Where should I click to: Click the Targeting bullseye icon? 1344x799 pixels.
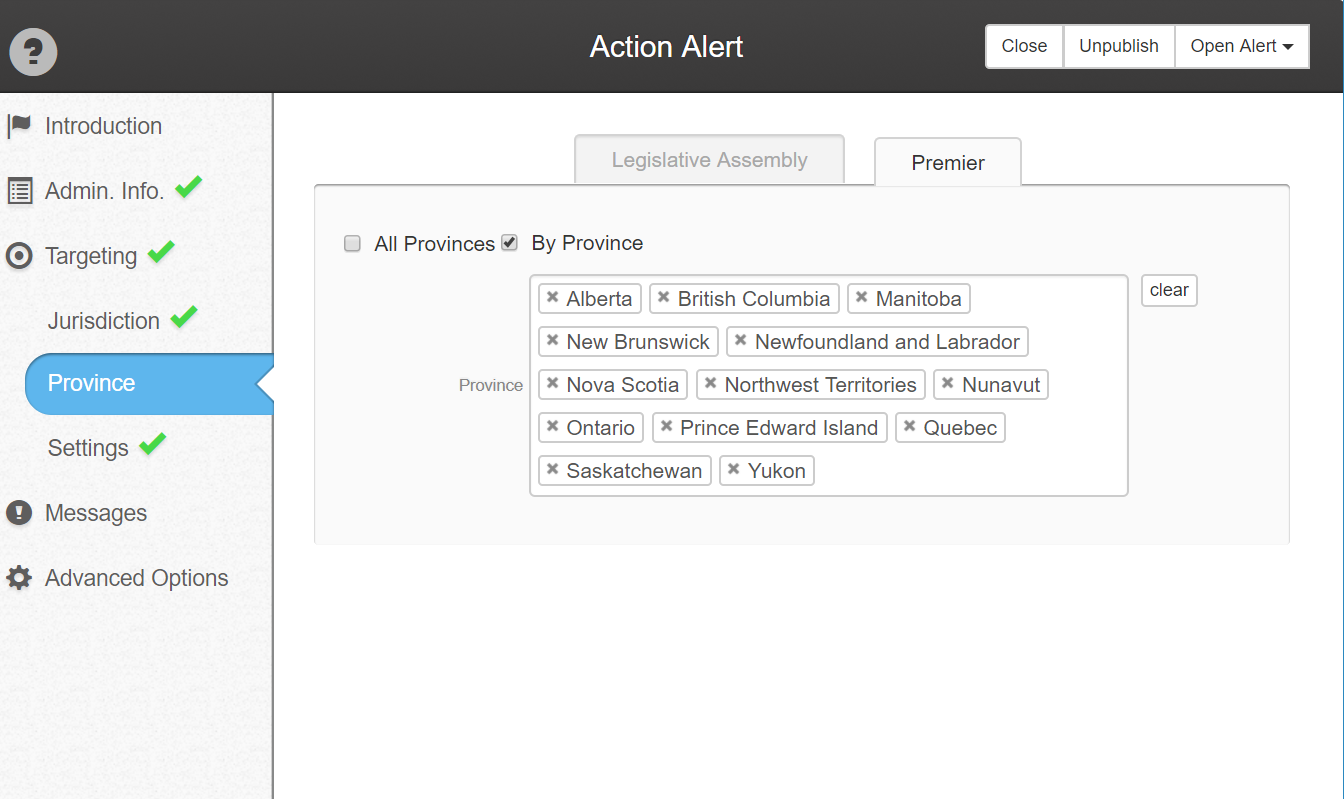pyautogui.click(x=19, y=256)
